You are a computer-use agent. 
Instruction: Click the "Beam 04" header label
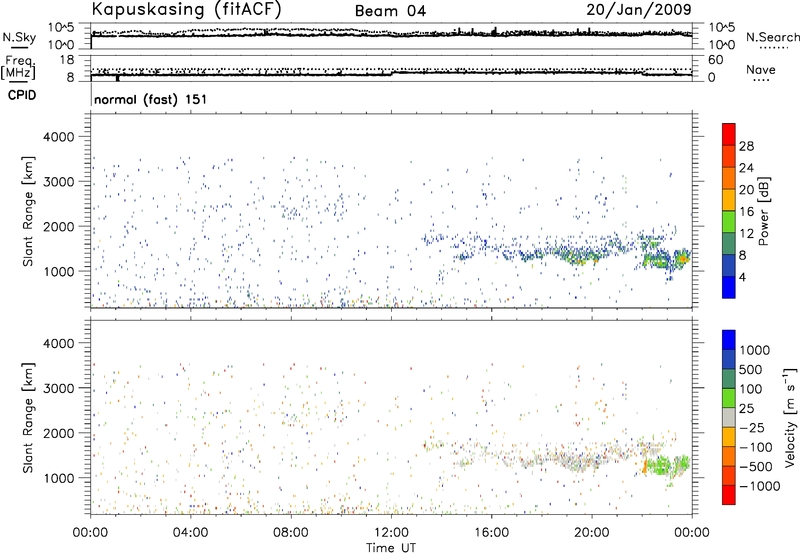390,11
